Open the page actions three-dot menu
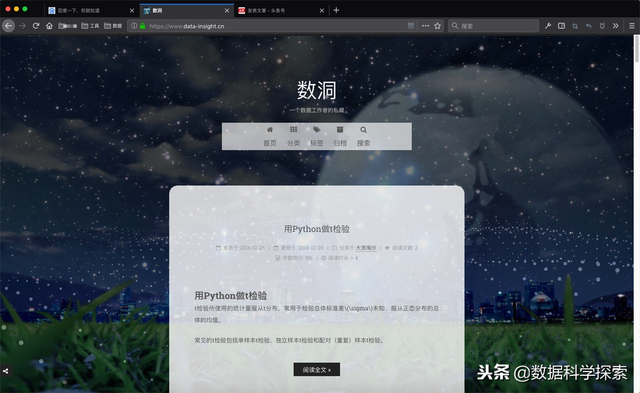Viewport: 640px width, 393px height. pyautogui.click(x=425, y=26)
